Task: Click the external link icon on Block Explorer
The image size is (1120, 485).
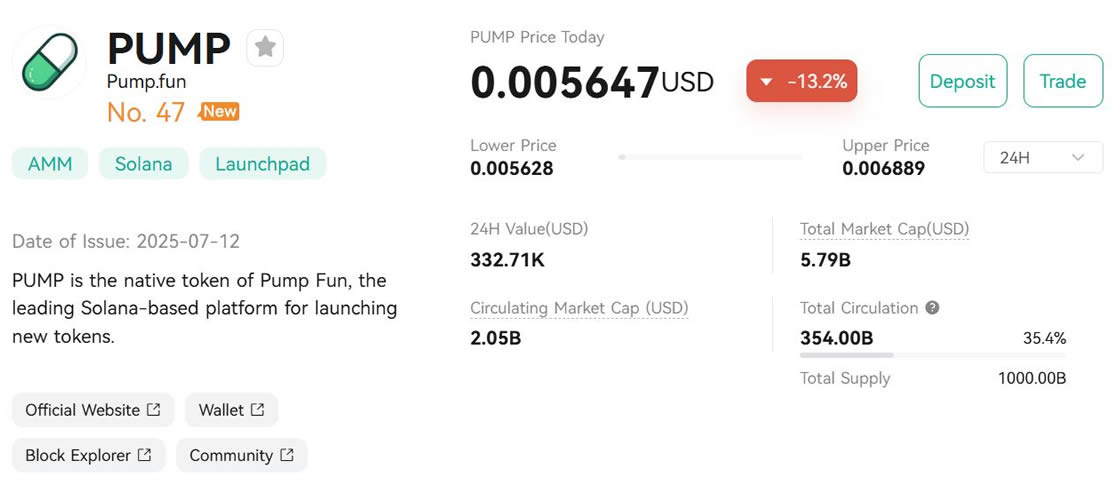Action: pos(145,455)
